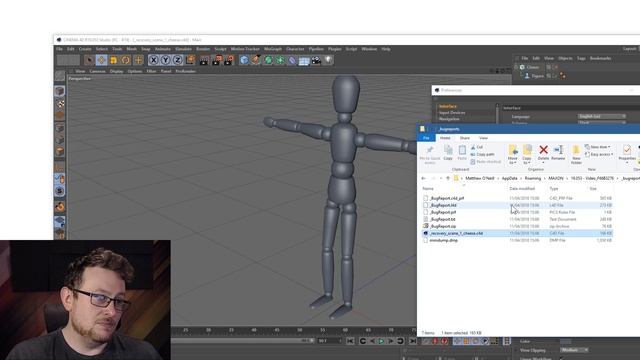Toggle Z axis lock

178,60
